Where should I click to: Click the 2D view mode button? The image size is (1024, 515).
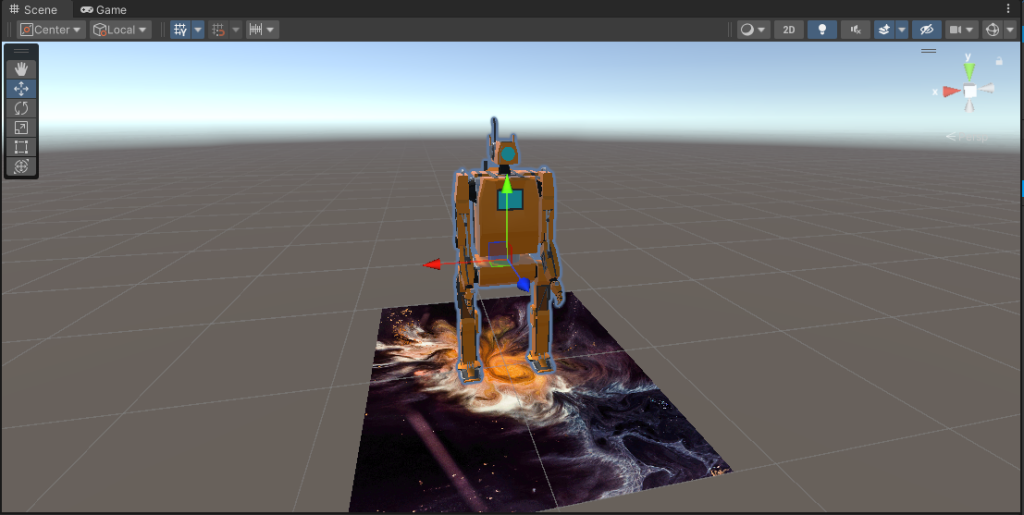[788, 30]
